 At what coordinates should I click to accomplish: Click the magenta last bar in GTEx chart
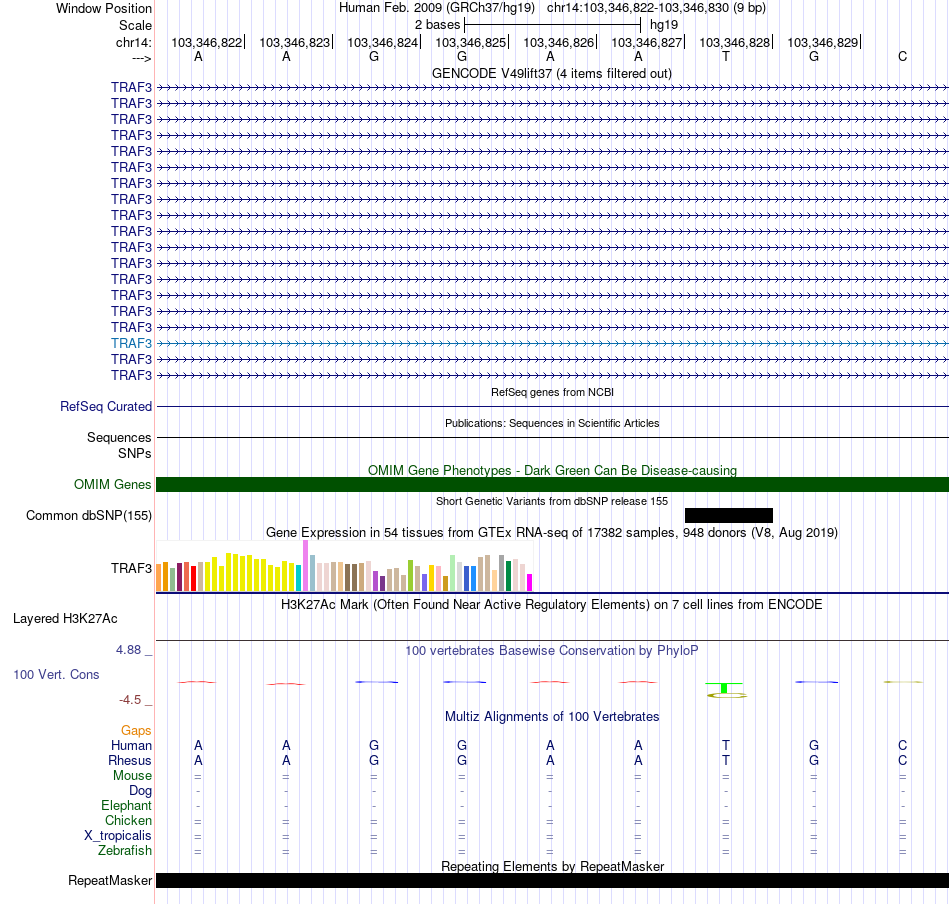point(530,582)
